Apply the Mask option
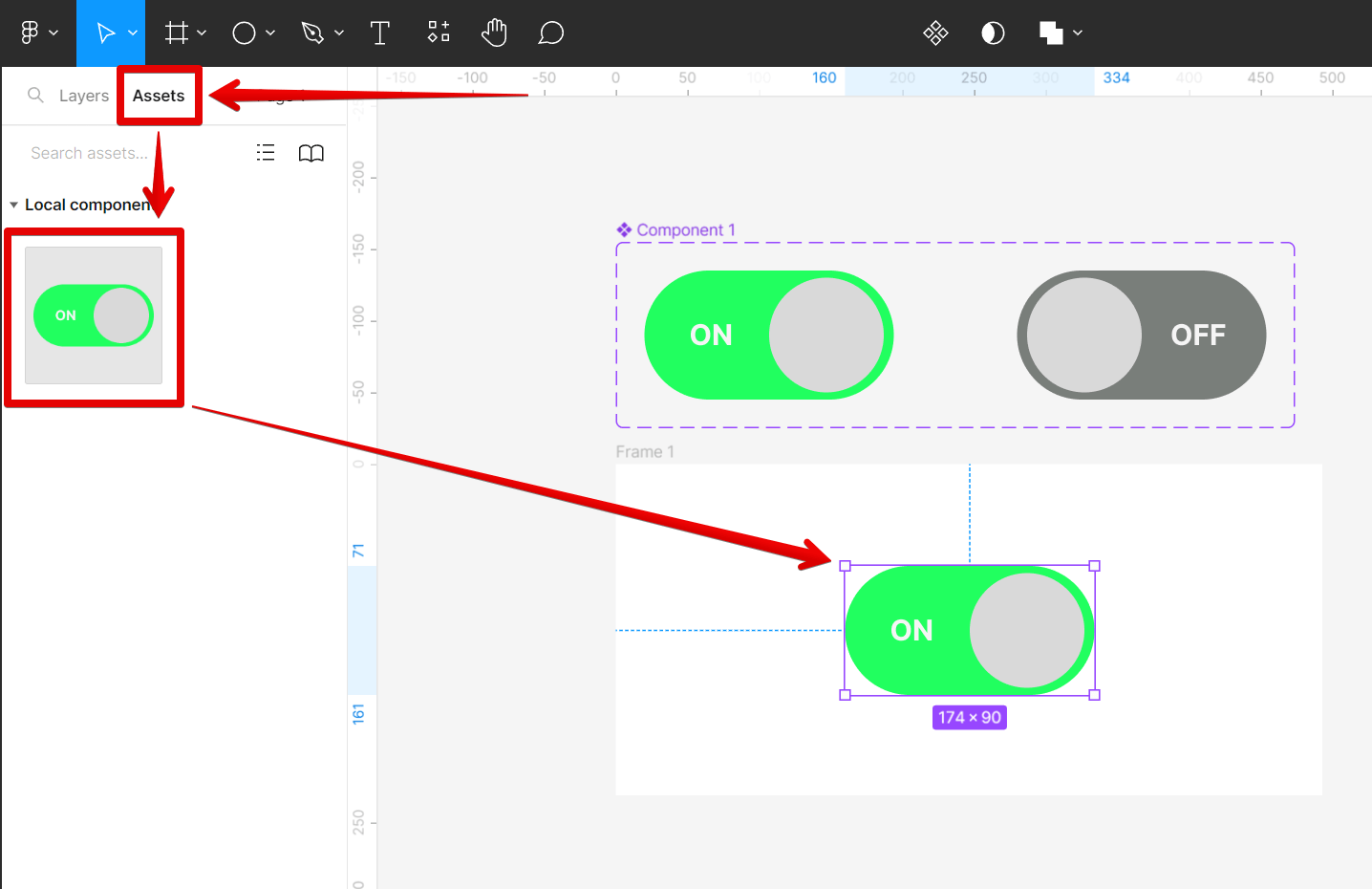This screenshot has height=889, width=1372. point(993,32)
